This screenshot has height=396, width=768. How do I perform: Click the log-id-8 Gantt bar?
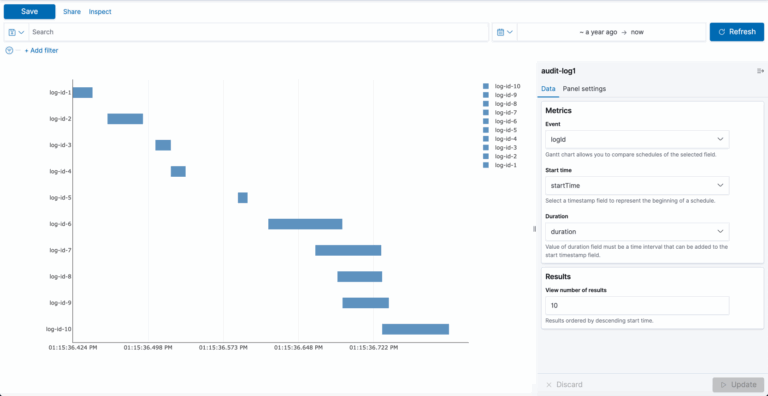coord(360,277)
